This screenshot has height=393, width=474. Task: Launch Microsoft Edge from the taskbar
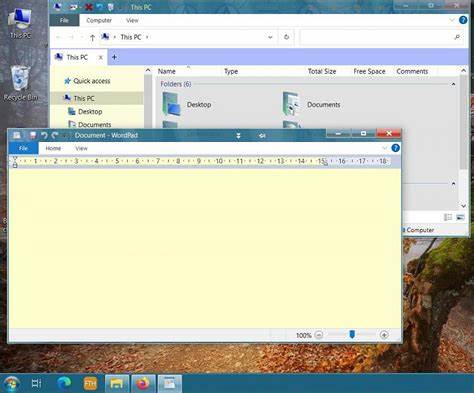[x=64, y=383]
